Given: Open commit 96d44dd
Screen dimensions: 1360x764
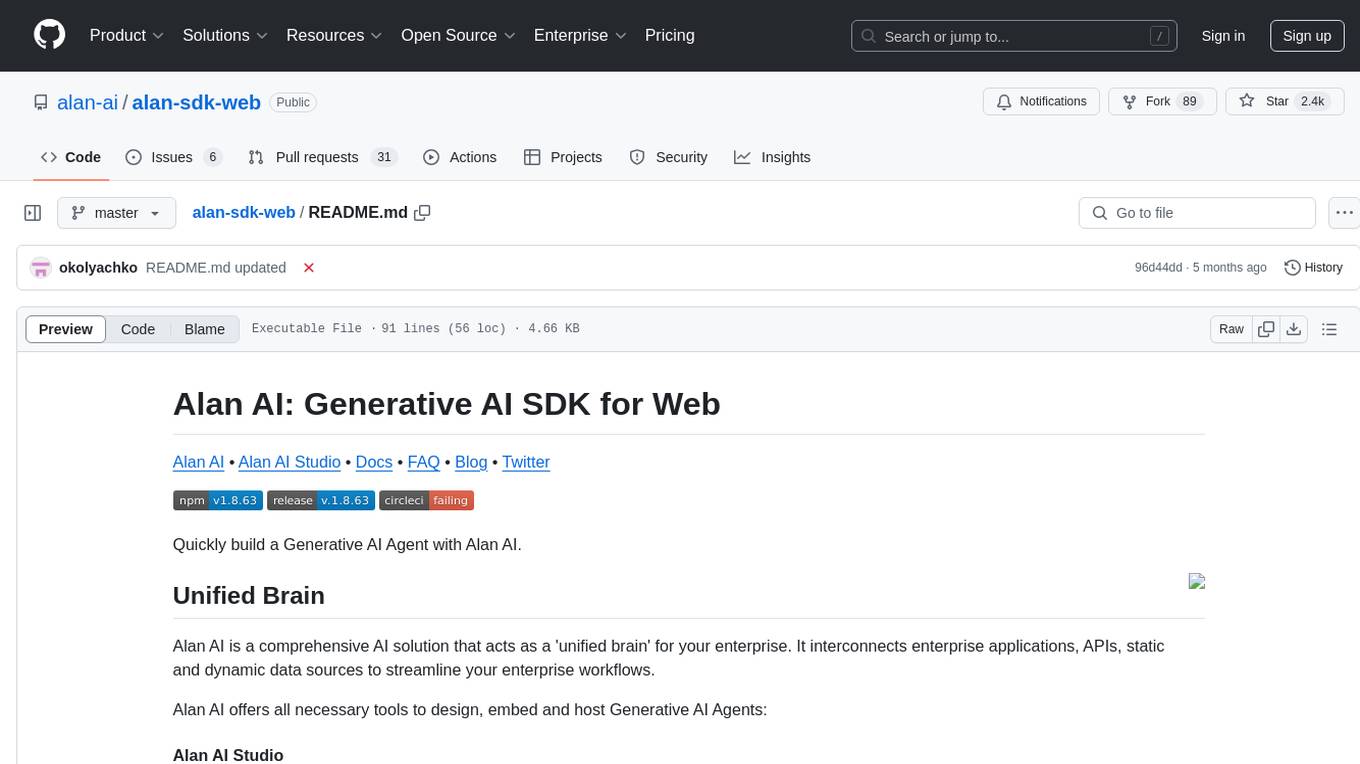Looking at the screenshot, I should point(1158,268).
